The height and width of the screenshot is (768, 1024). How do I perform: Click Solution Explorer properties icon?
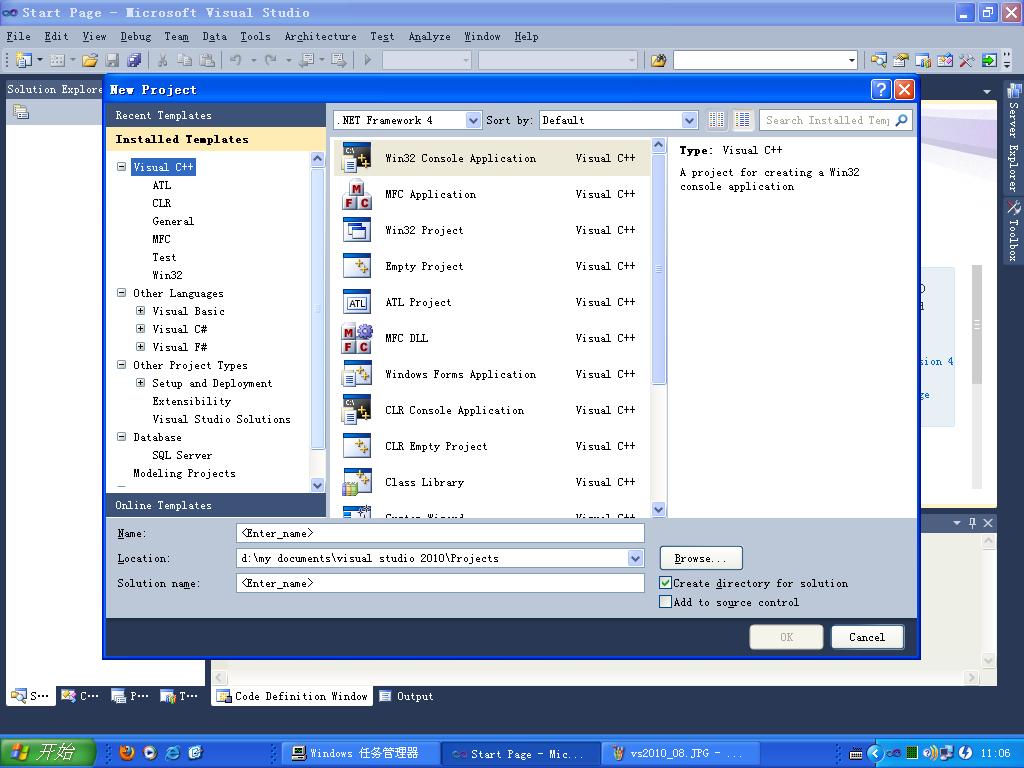[21, 112]
